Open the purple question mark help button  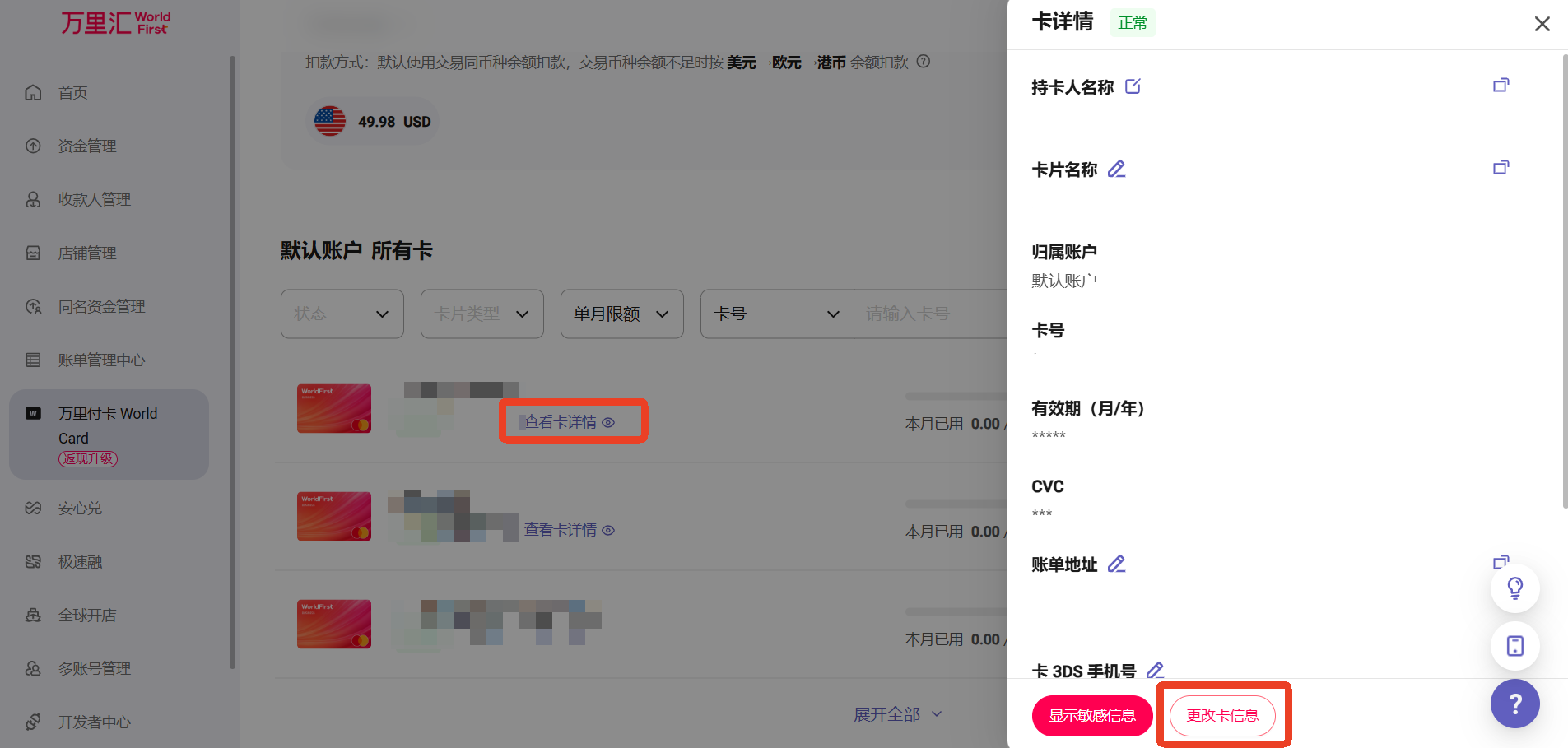[x=1515, y=704]
